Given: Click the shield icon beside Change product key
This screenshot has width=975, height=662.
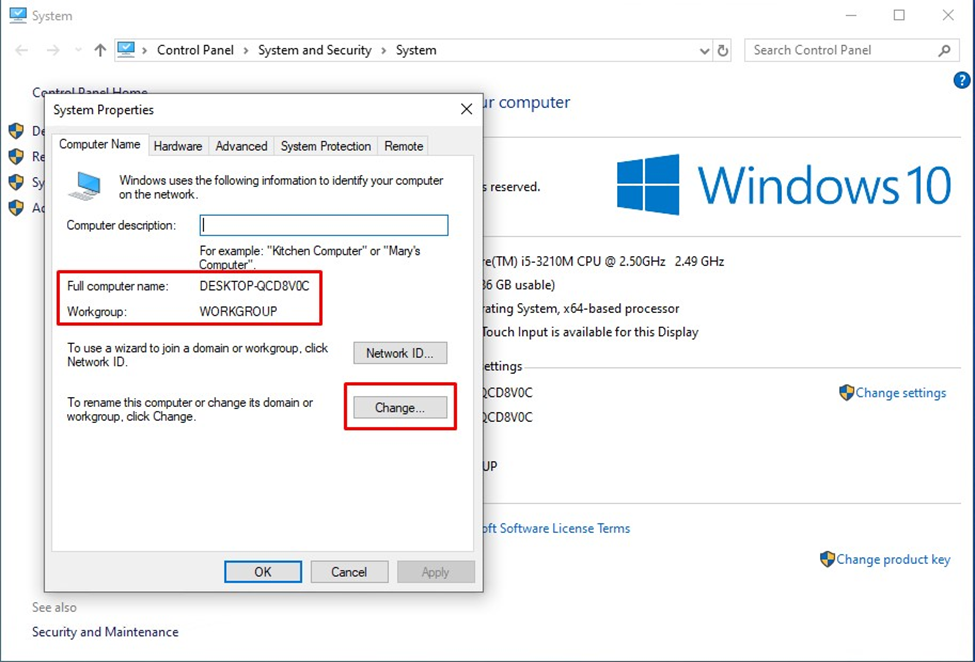Looking at the screenshot, I should pos(827,559).
